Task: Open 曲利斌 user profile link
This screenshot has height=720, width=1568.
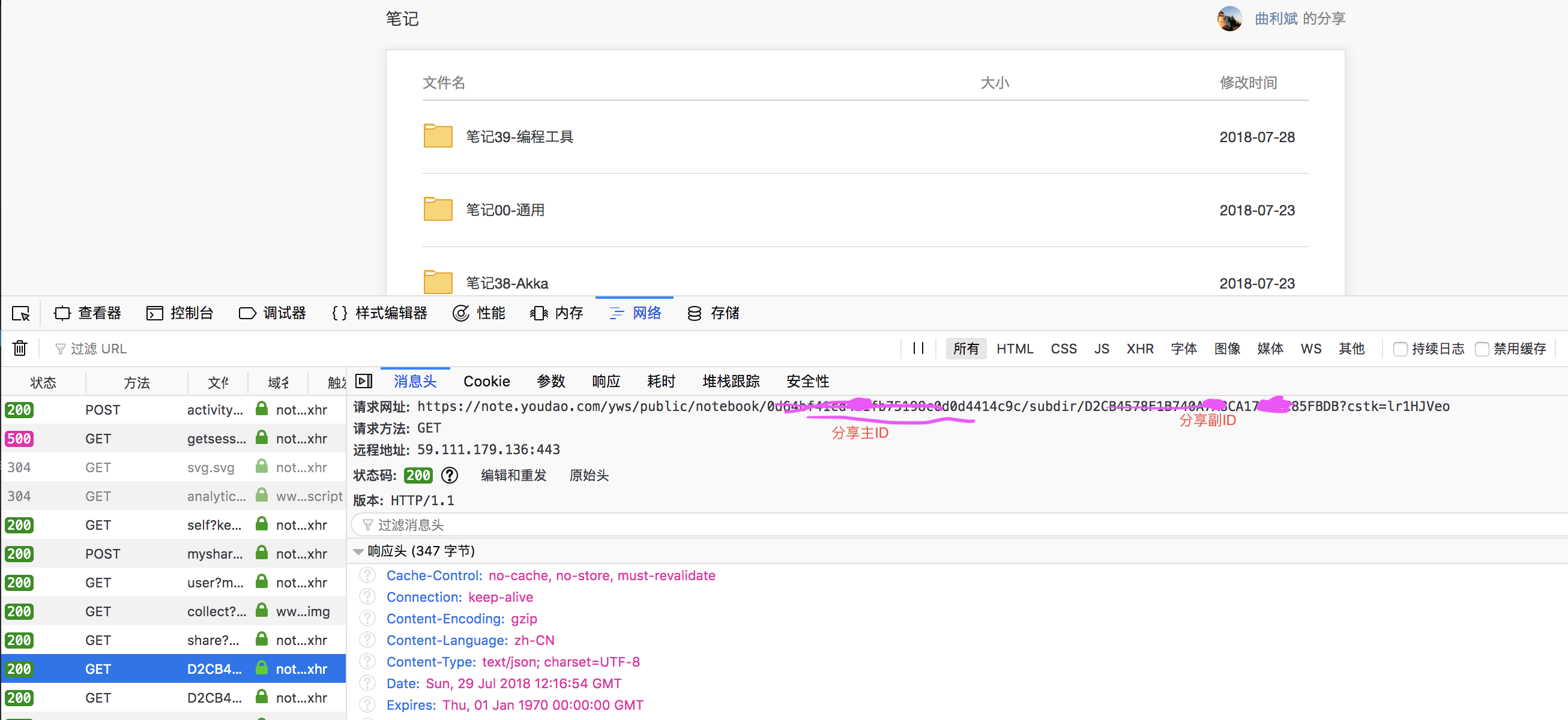Action: (x=1276, y=19)
